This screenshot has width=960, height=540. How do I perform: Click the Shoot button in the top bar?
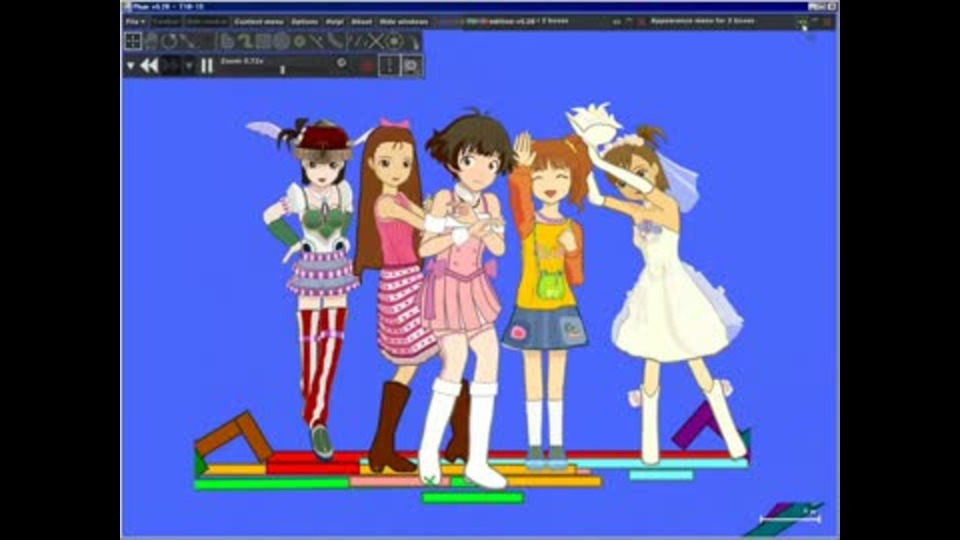[x=361, y=21]
